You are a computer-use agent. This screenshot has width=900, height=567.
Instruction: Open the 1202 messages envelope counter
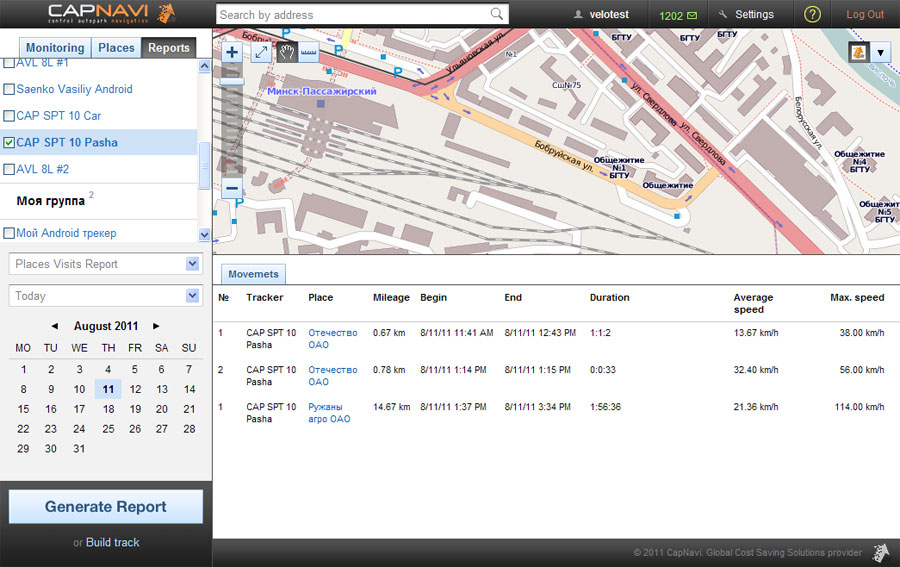[x=678, y=15]
